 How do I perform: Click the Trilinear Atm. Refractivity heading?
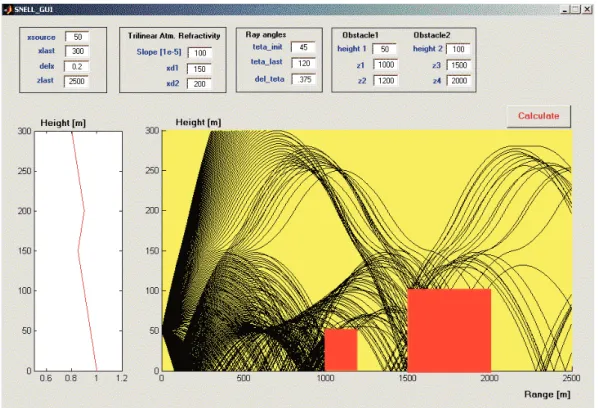[174, 36]
